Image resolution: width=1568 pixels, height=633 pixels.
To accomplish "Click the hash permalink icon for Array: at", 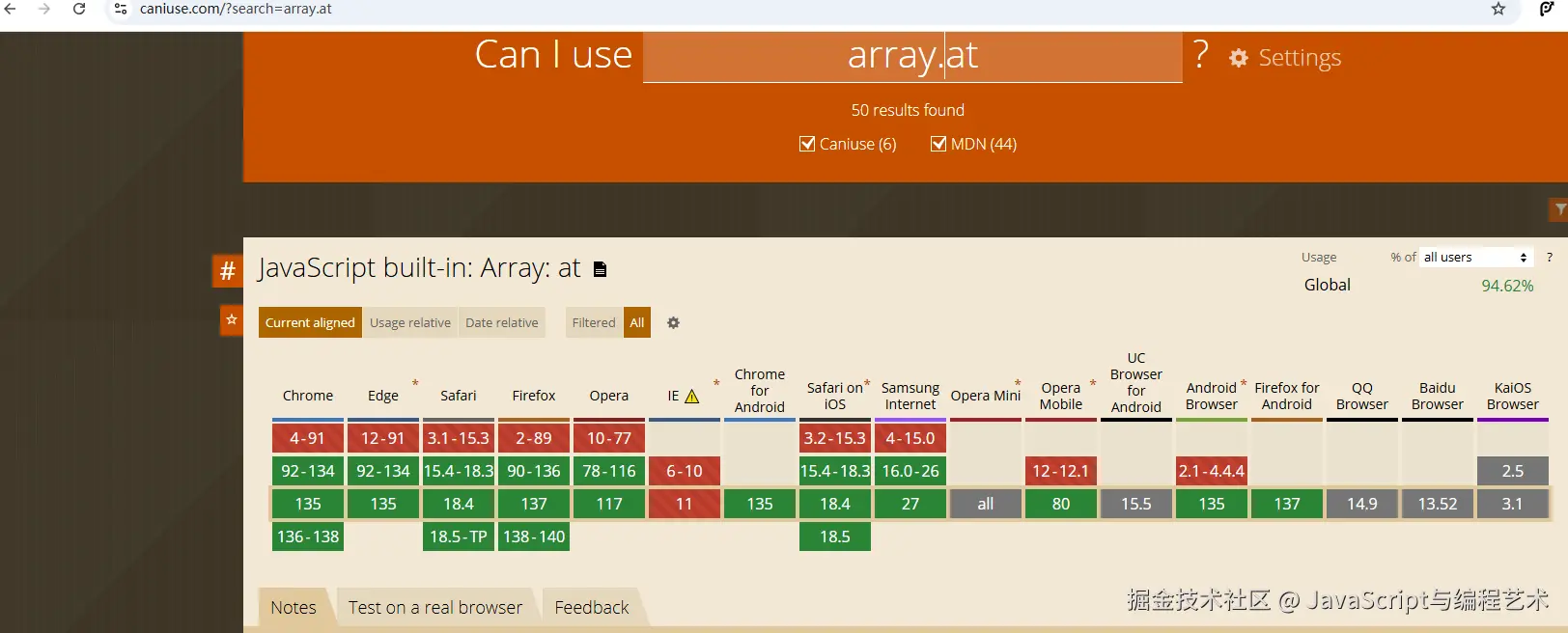I will (228, 271).
